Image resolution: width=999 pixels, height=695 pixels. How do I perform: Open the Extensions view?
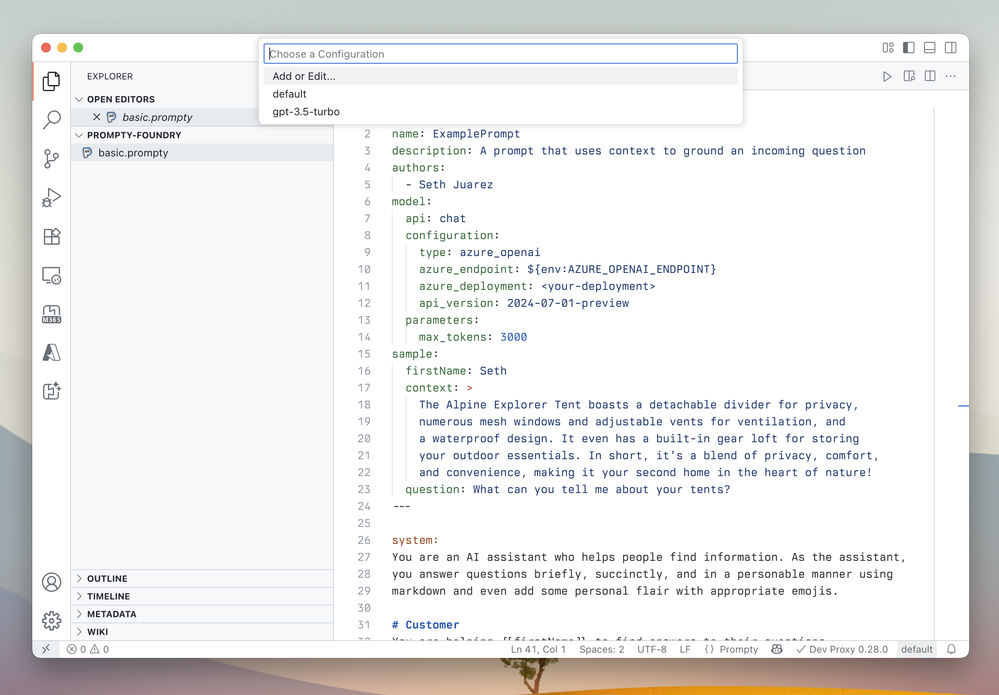(52, 237)
